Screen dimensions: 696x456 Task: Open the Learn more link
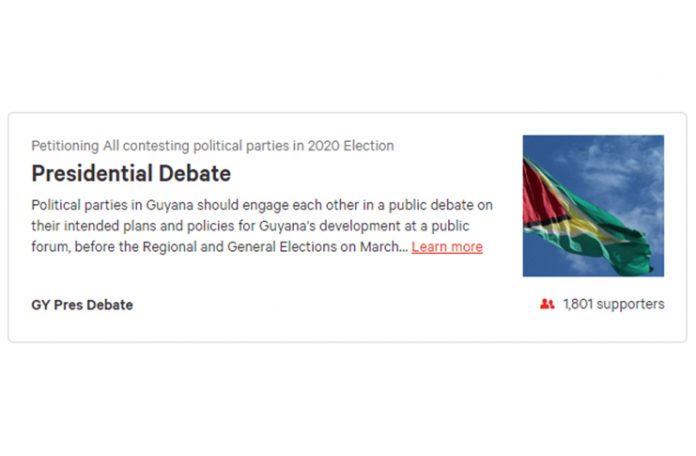447,247
